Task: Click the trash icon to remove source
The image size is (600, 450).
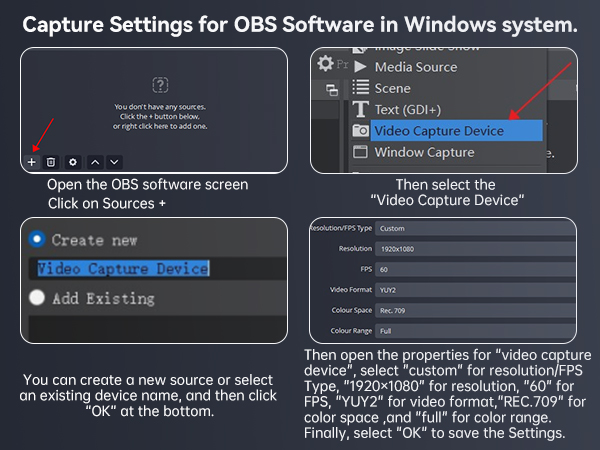Action: point(51,161)
